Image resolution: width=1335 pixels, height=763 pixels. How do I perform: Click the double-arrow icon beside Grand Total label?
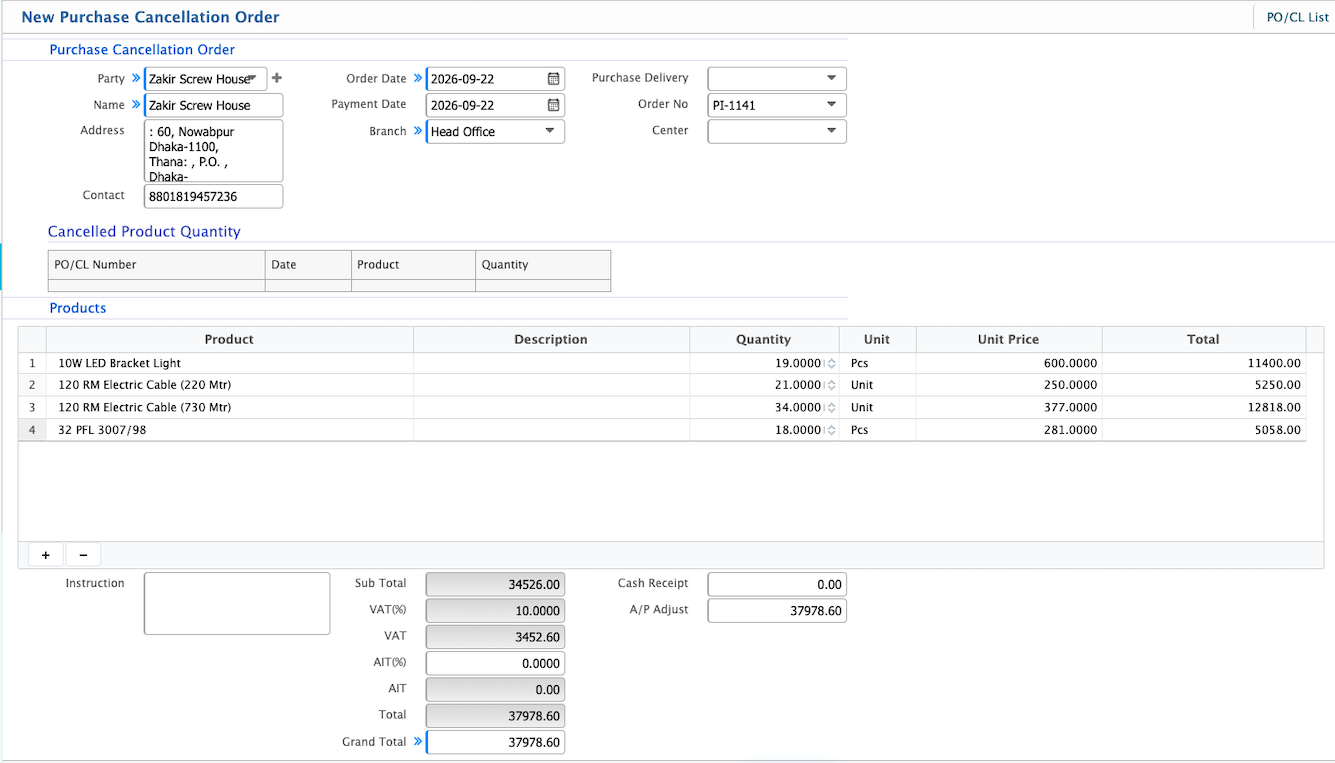(x=418, y=742)
